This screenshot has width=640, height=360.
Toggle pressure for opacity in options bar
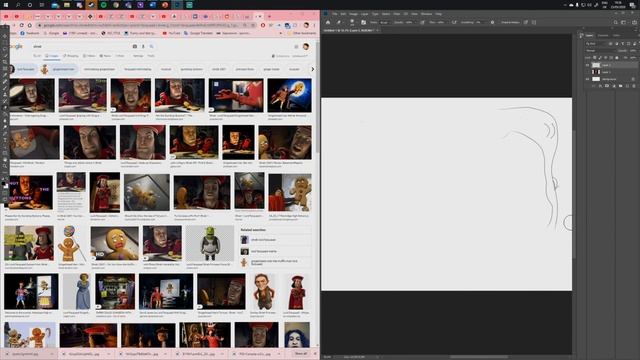click(422, 22)
